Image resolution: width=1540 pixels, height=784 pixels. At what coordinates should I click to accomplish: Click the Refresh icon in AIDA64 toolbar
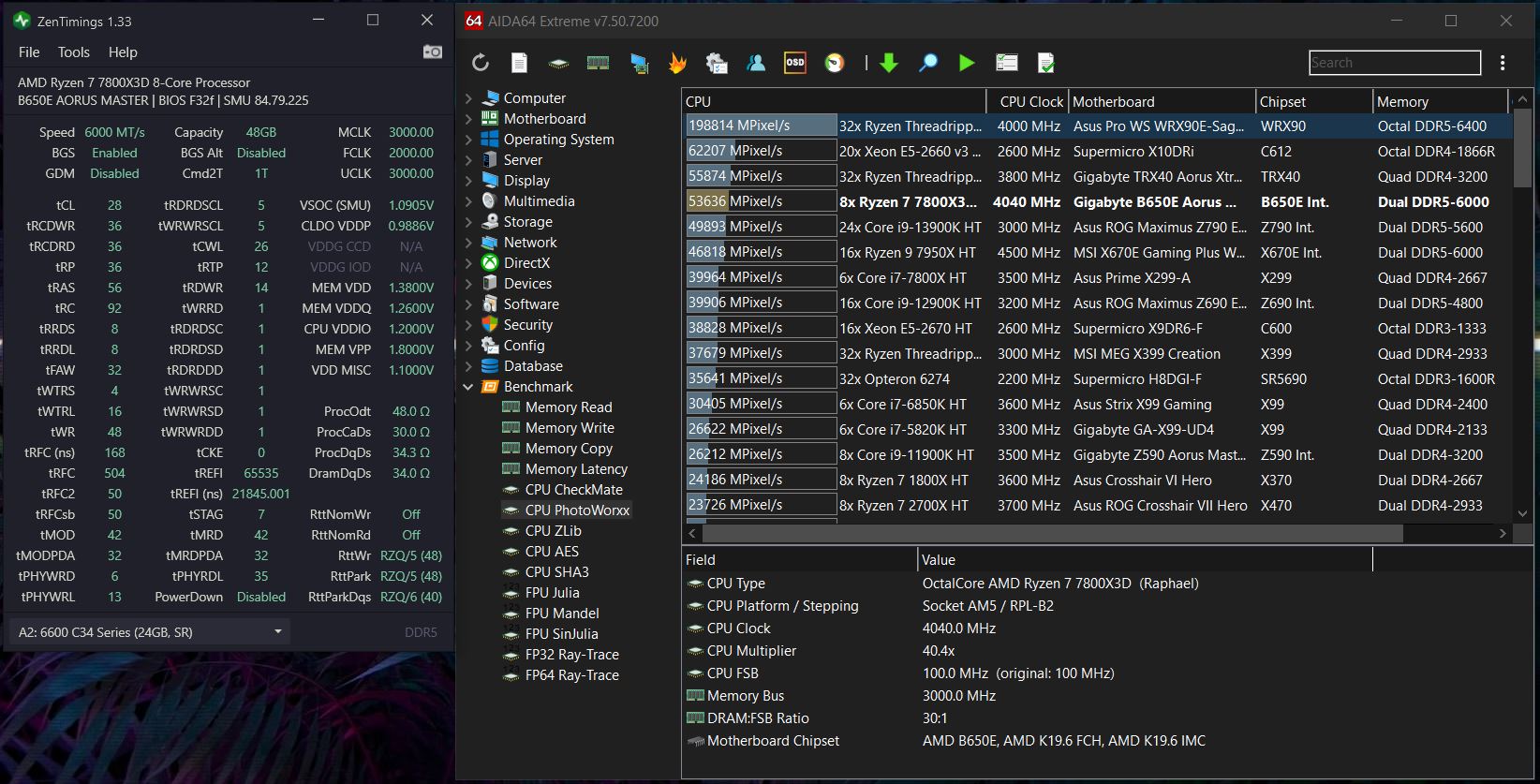pyautogui.click(x=481, y=63)
